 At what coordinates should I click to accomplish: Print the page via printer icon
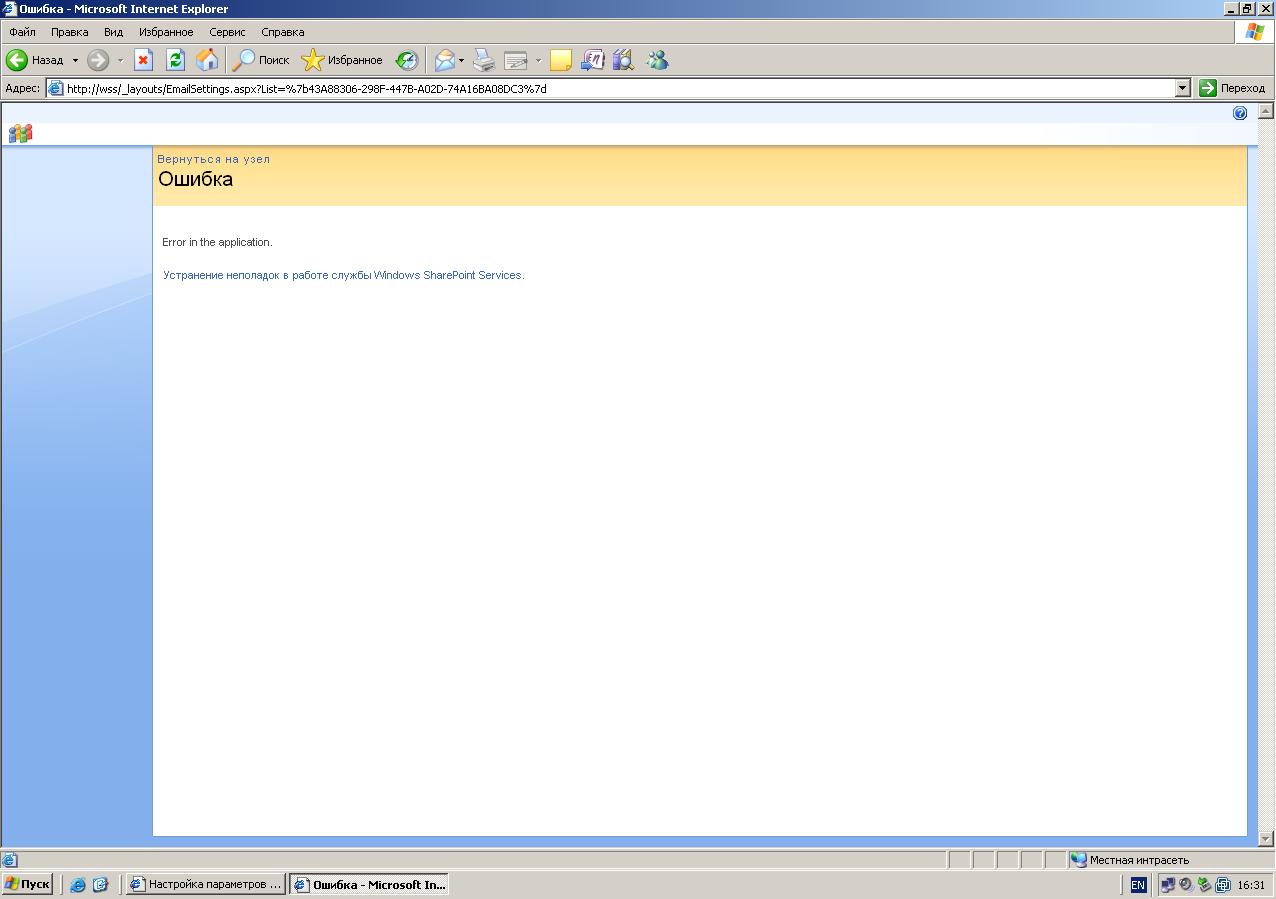click(484, 60)
